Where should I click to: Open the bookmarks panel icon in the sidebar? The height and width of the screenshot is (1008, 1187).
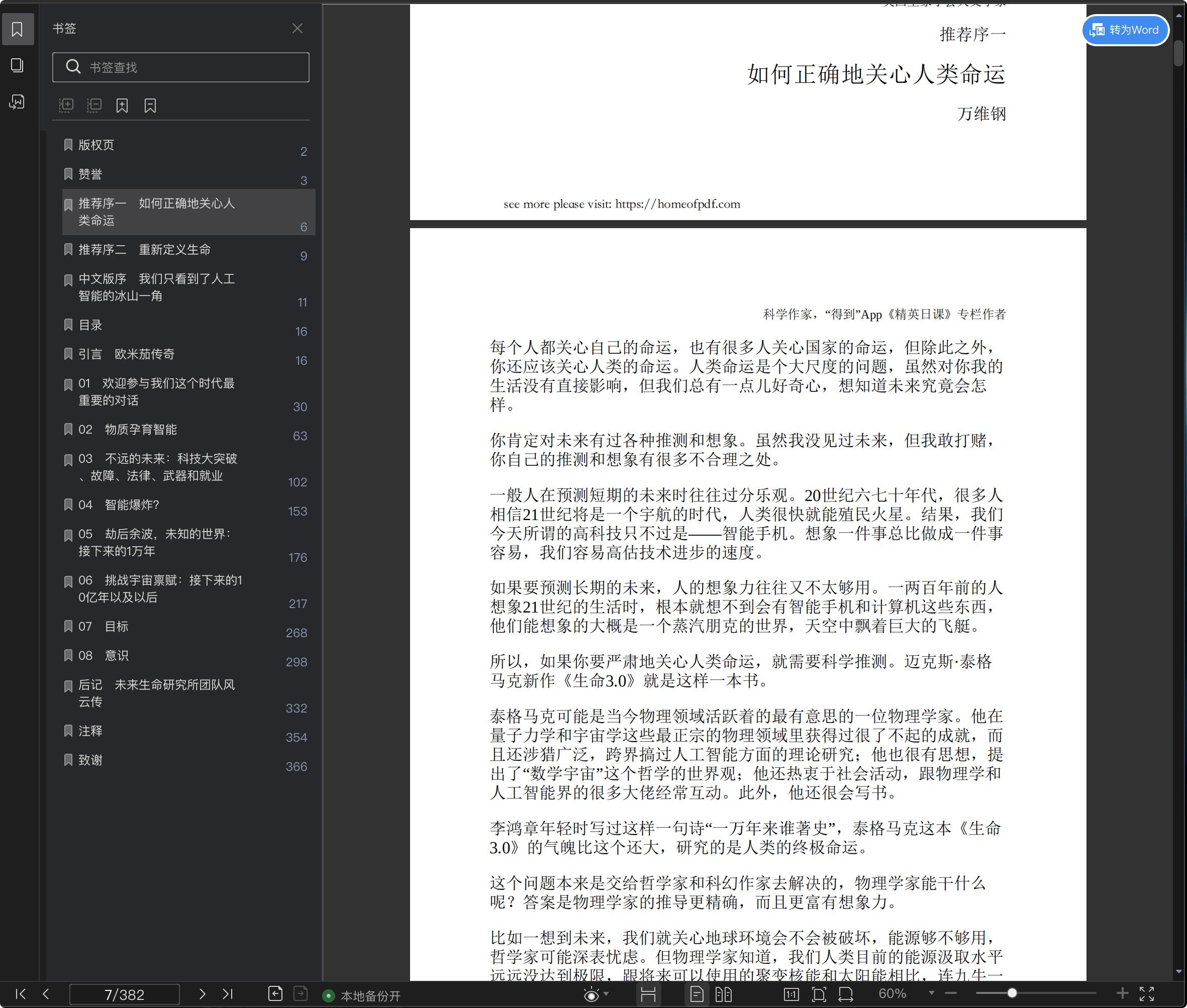(x=17, y=29)
